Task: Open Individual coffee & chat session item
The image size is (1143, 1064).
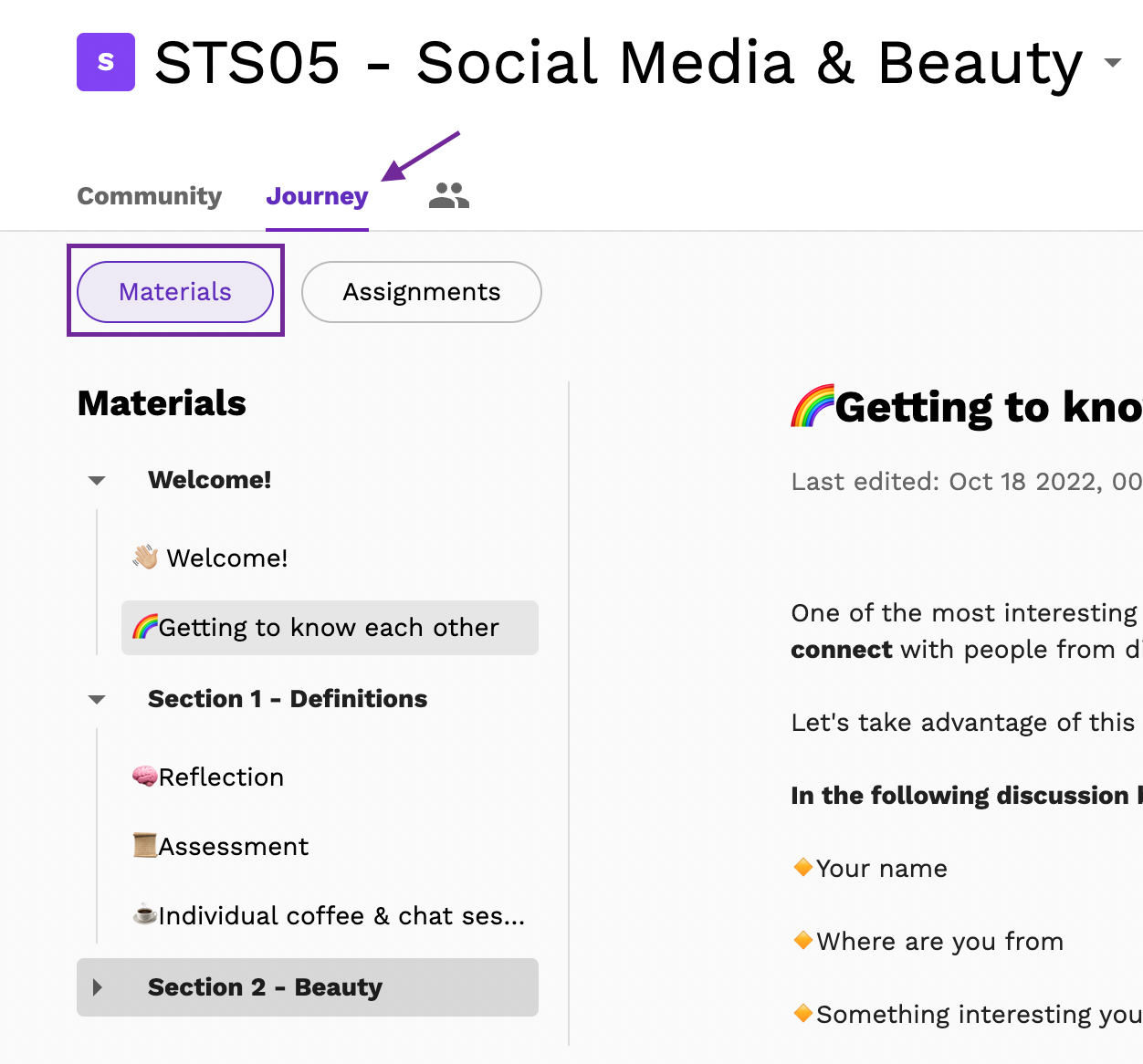Action: coord(329,916)
